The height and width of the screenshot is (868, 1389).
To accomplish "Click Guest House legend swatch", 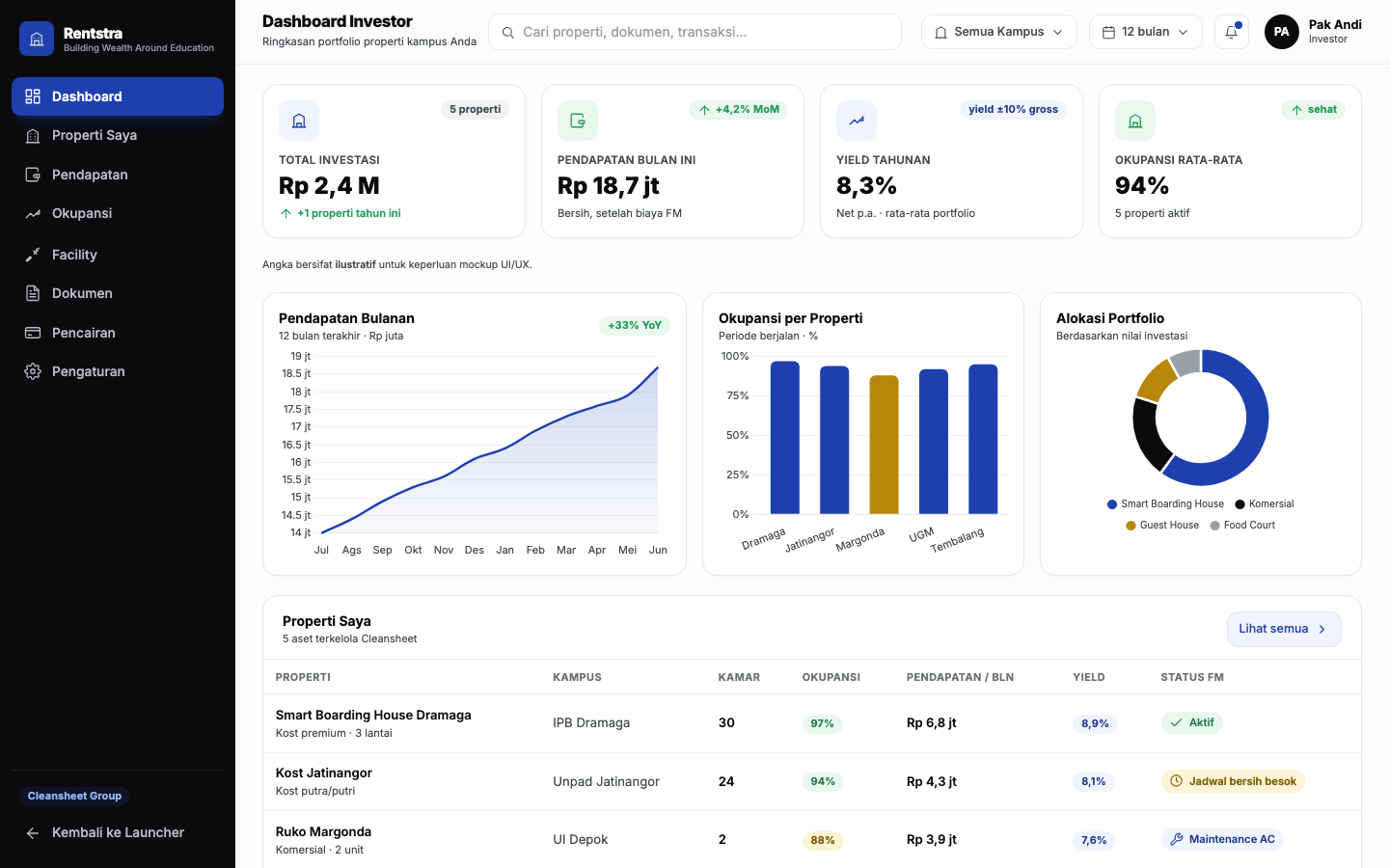I will (1130, 525).
